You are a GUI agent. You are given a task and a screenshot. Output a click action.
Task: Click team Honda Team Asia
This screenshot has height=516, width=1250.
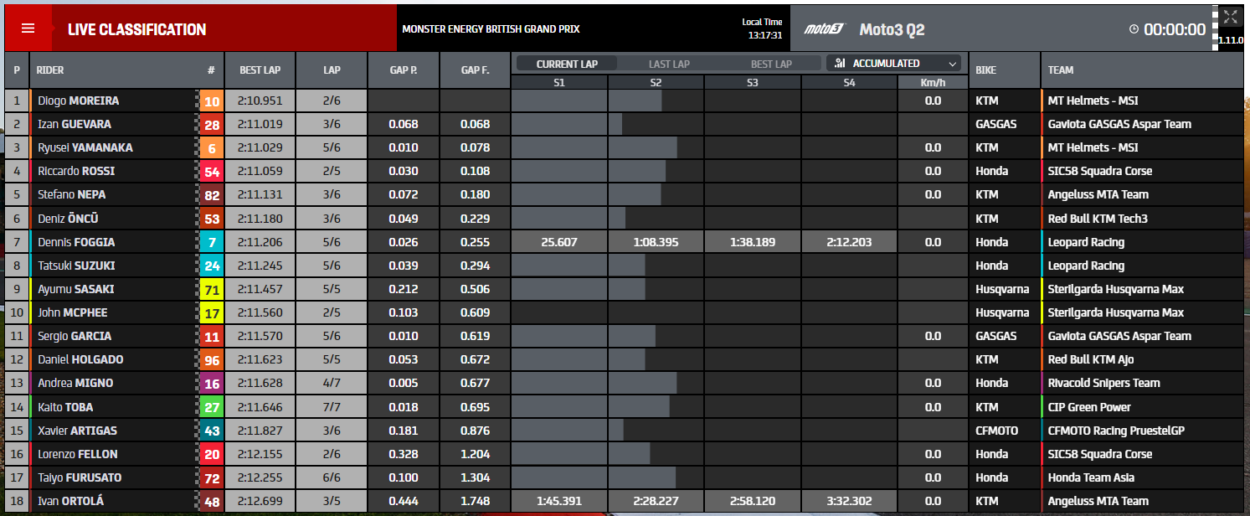pos(1091,478)
